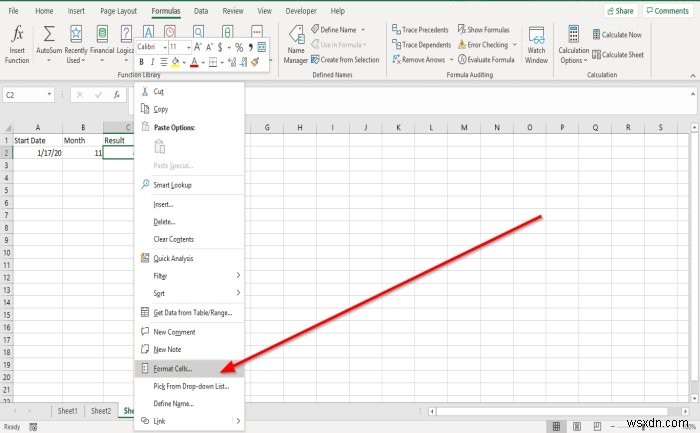Open the Logical functions book icon

(126, 33)
